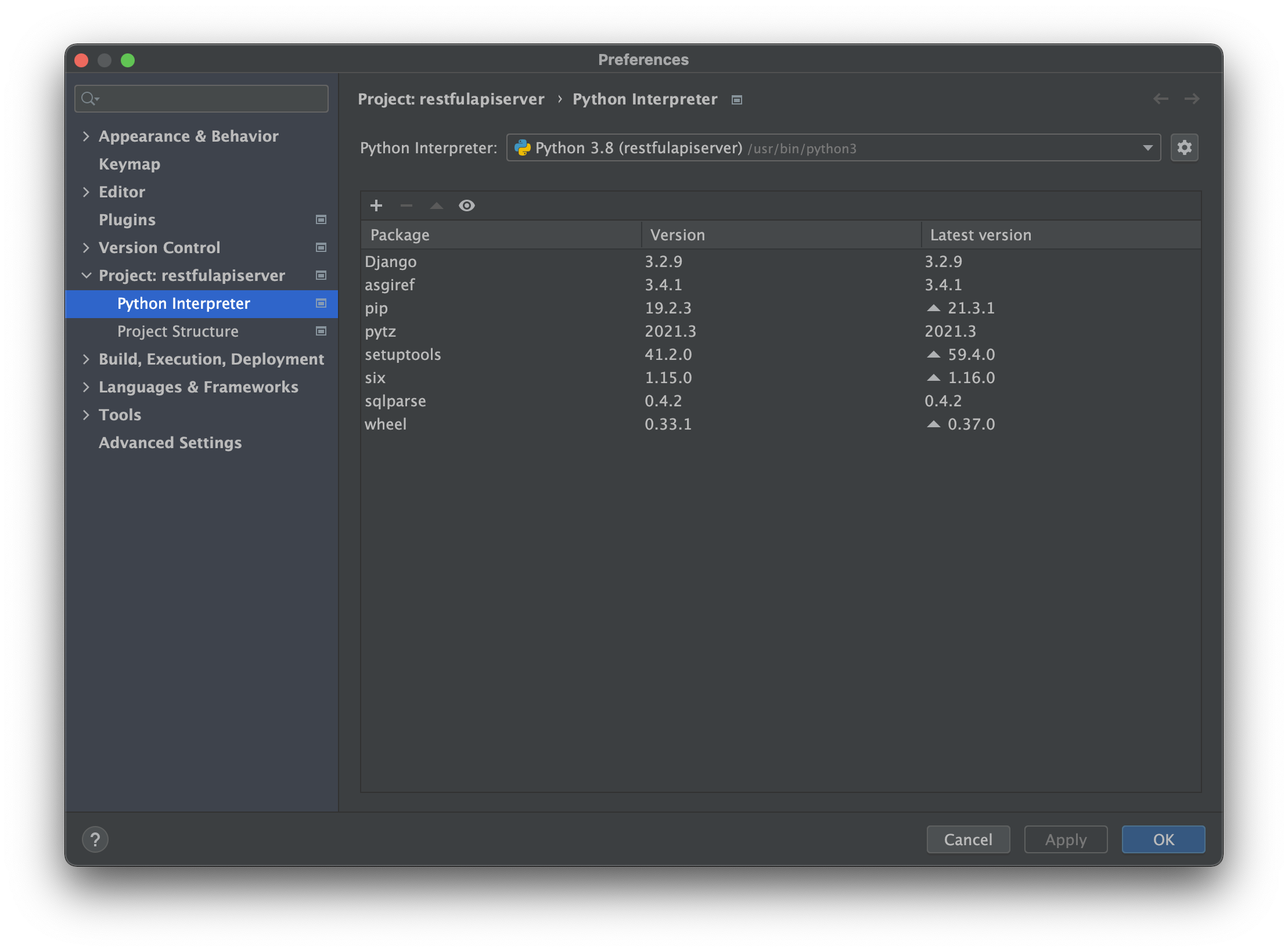This screenshot has width=1288, height=952.
Task: Click the plus icon to install package
Action: click(376, 205)
